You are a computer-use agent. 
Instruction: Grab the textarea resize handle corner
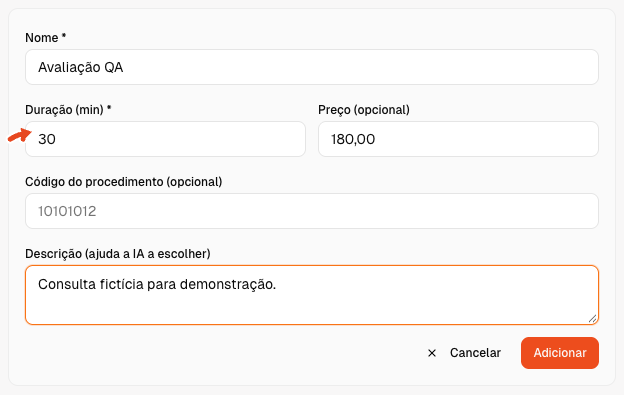tap(593, 318)
